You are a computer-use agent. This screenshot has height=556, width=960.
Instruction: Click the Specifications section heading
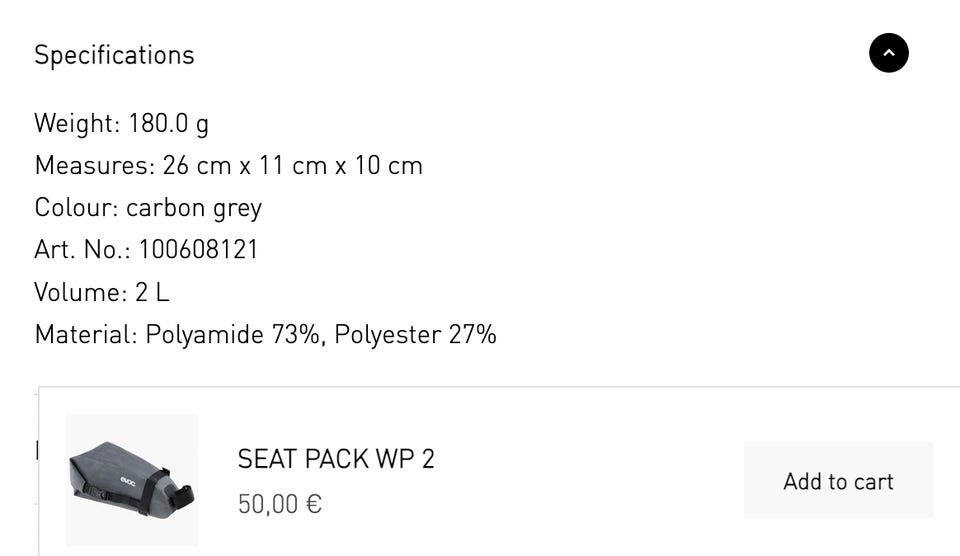[114, 55]
